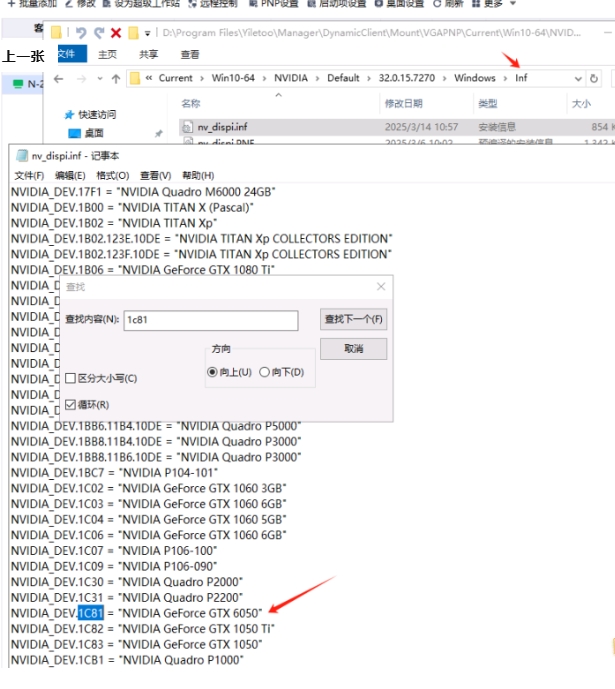Expand the chevron after Current
The width and height of the screenshot is (615, 689).
click(202, 78)
